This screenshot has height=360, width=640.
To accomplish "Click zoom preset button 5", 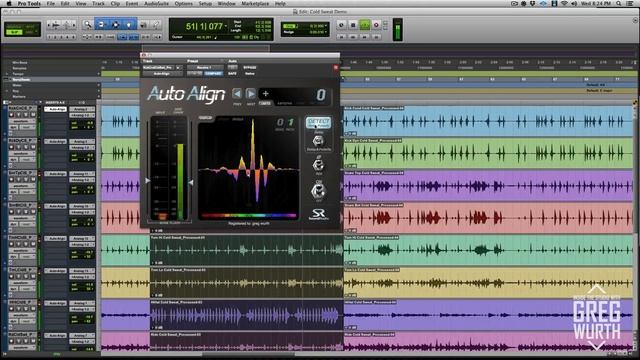I will click(x=73, y=37).
